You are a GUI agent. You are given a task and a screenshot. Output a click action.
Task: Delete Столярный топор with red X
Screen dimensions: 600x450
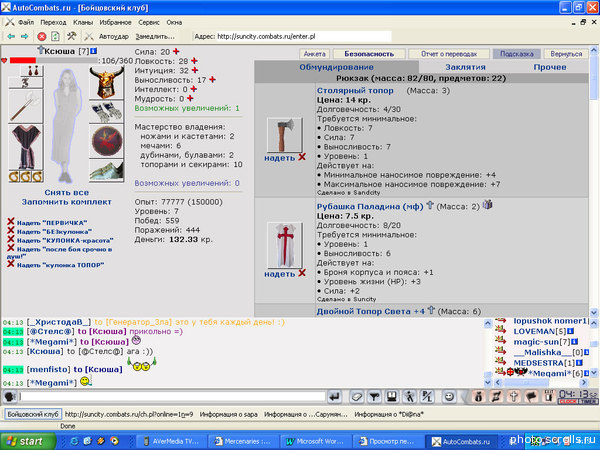pos(302,157)
